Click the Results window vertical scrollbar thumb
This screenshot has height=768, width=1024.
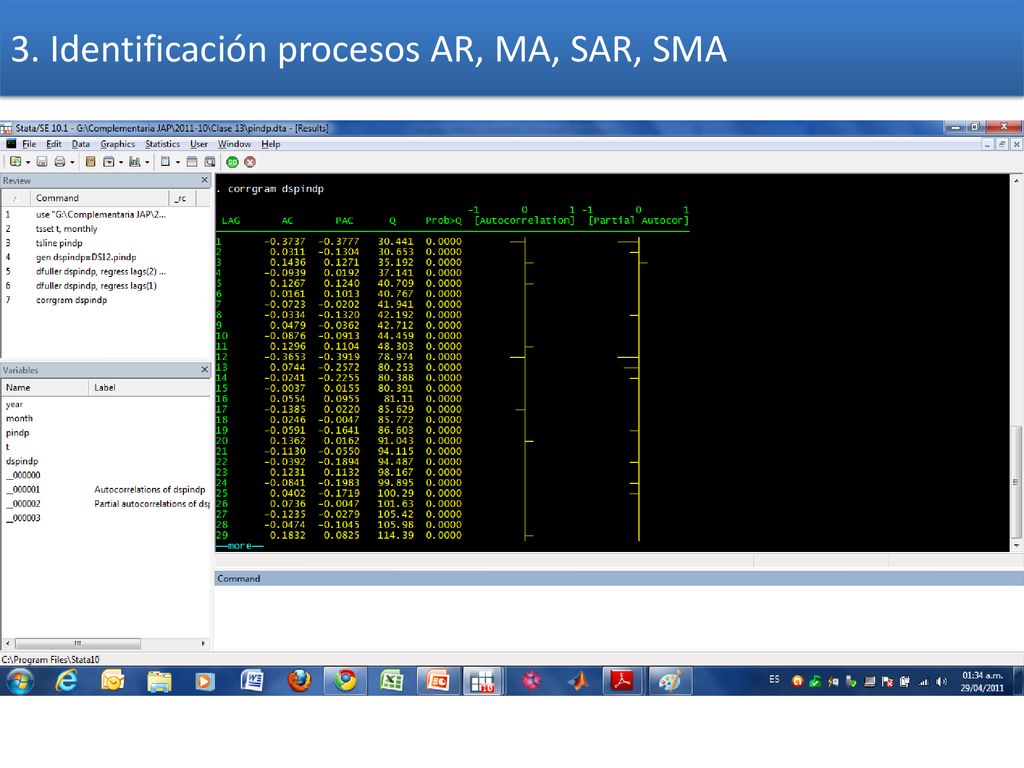pos(1016,483)
